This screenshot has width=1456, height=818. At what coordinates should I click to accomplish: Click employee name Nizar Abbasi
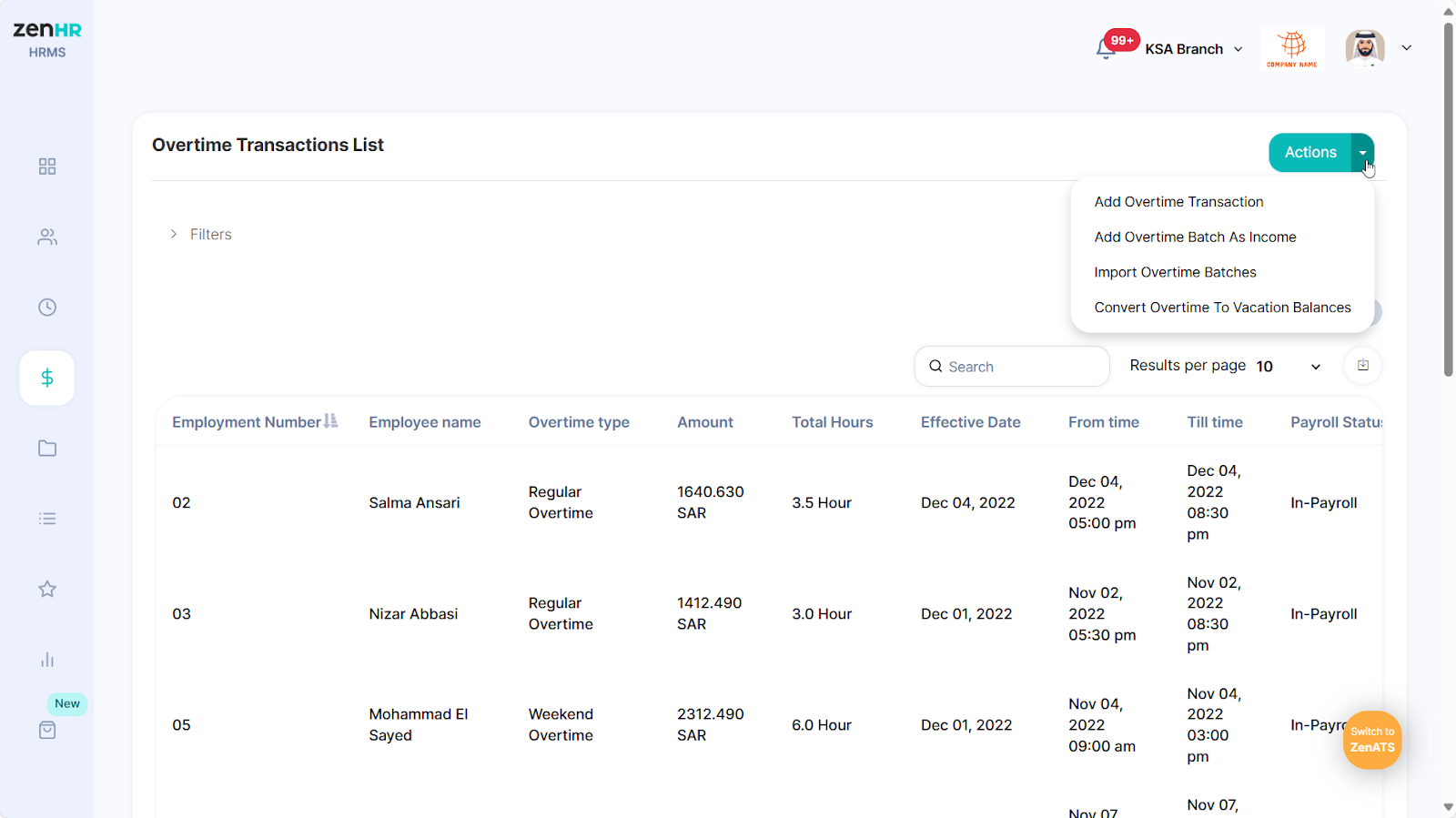[413, 614]
